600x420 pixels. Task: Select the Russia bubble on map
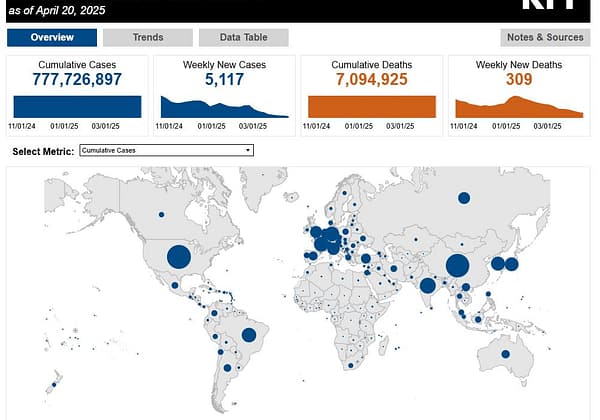pyautogui.click(x=464, y=198)
